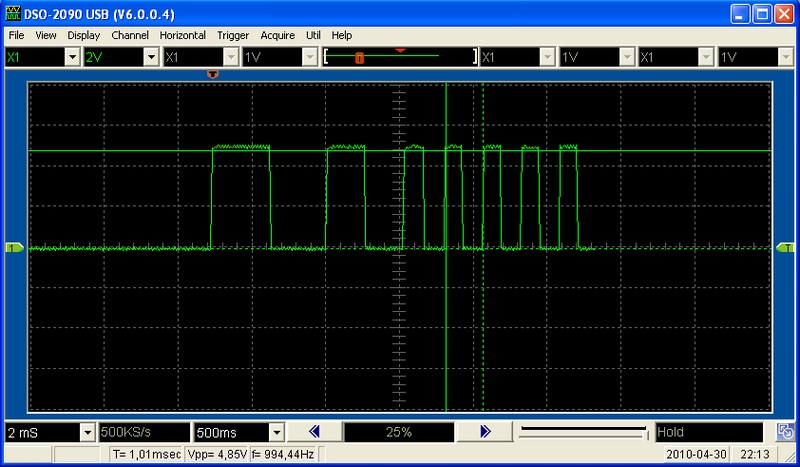Image resolution: width=800 pixels, height=467 pixels.
Task: Click the slider bar next to Hold
Action: (x=583, y=432)
